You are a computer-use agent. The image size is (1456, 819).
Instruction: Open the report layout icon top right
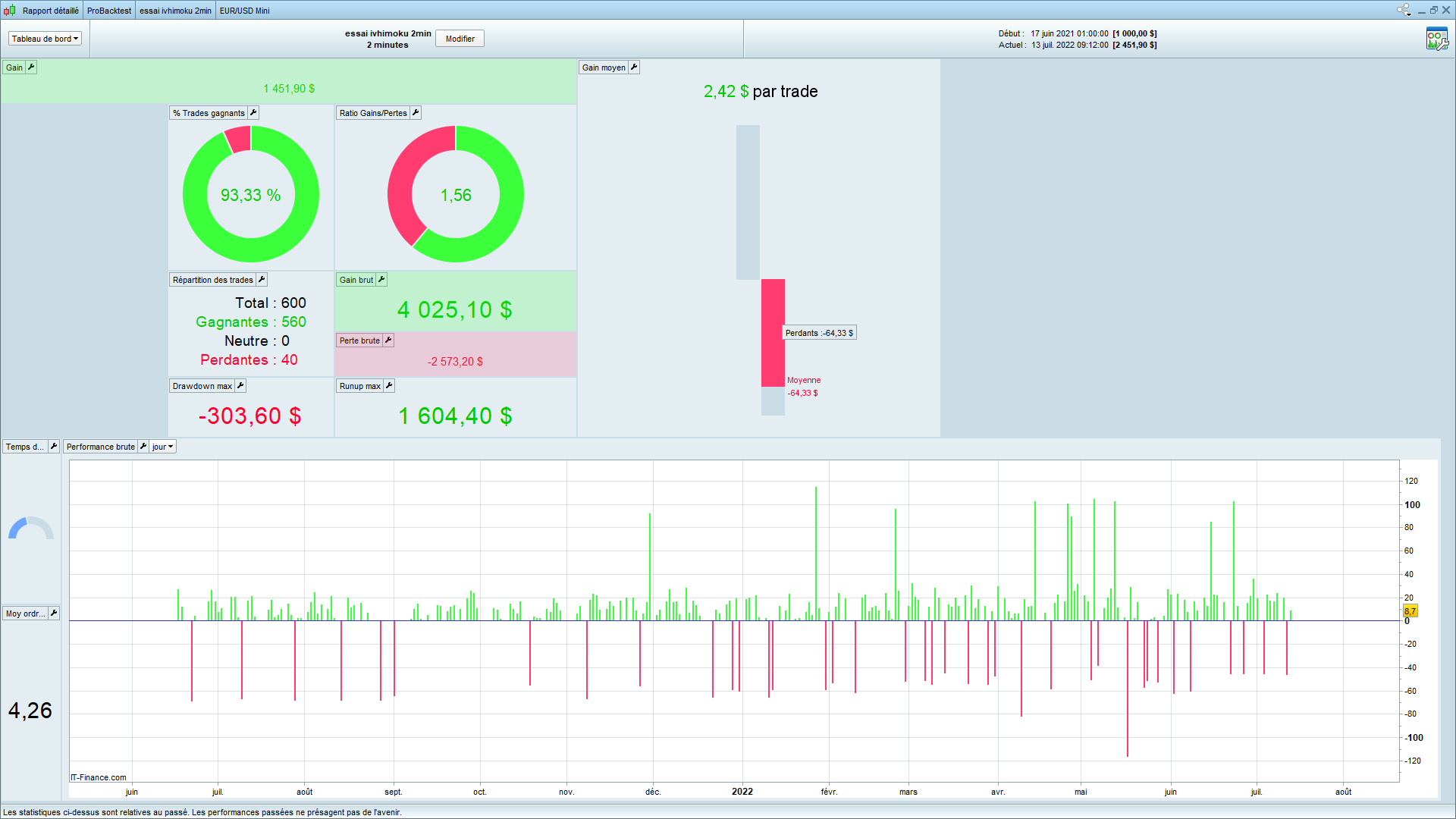click(1436, 39)
